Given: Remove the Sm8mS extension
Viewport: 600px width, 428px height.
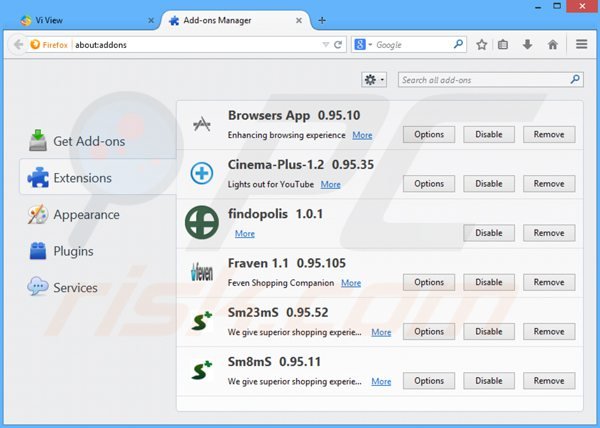Looking at the screenshot, I should 549,381.
